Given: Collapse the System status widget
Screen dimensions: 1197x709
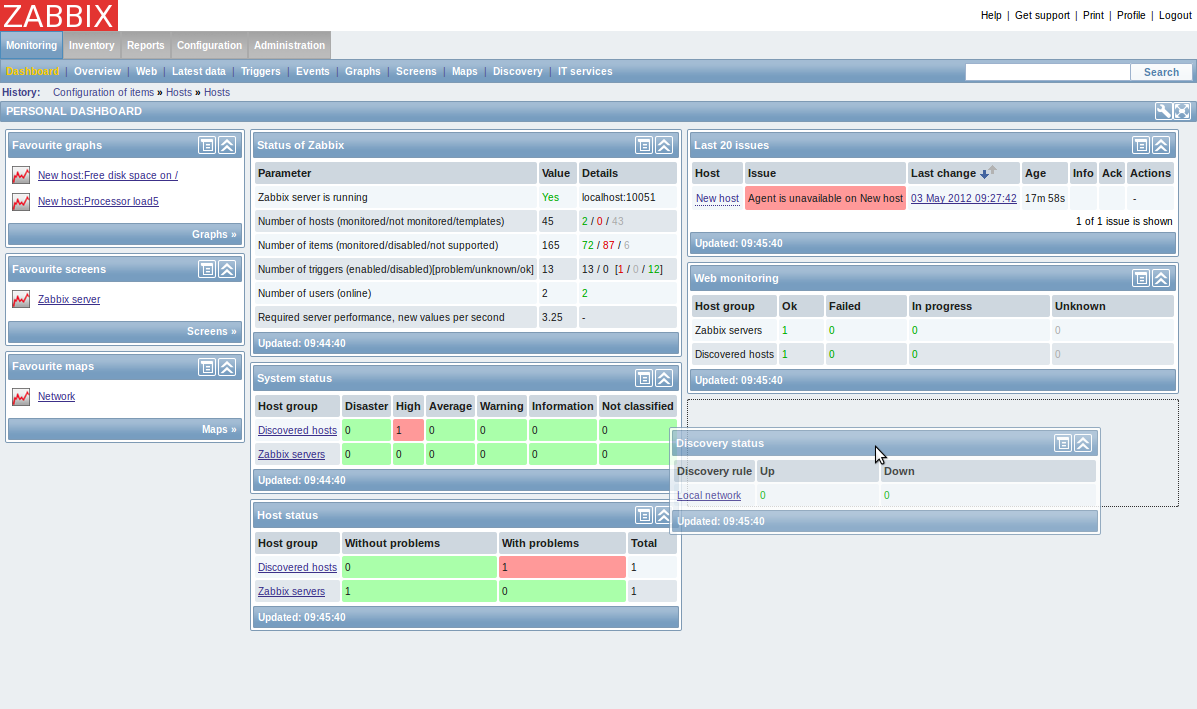Looking at the screenshot, I should tap(664, 379).
